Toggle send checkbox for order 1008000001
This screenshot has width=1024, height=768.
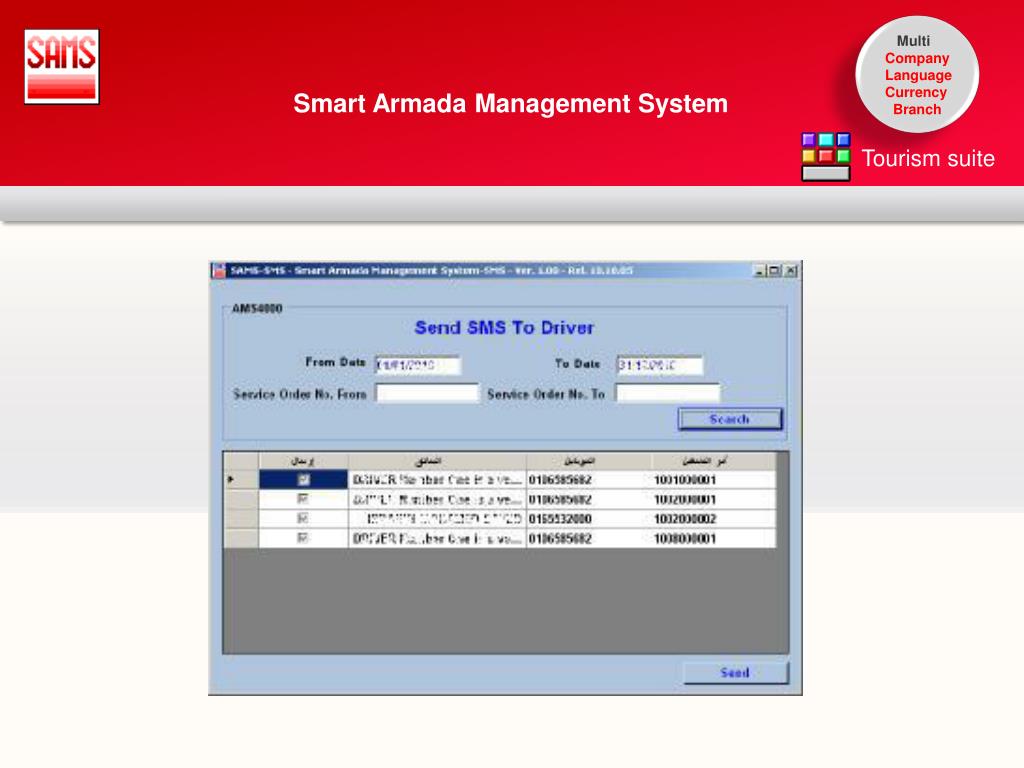(303, 539)
